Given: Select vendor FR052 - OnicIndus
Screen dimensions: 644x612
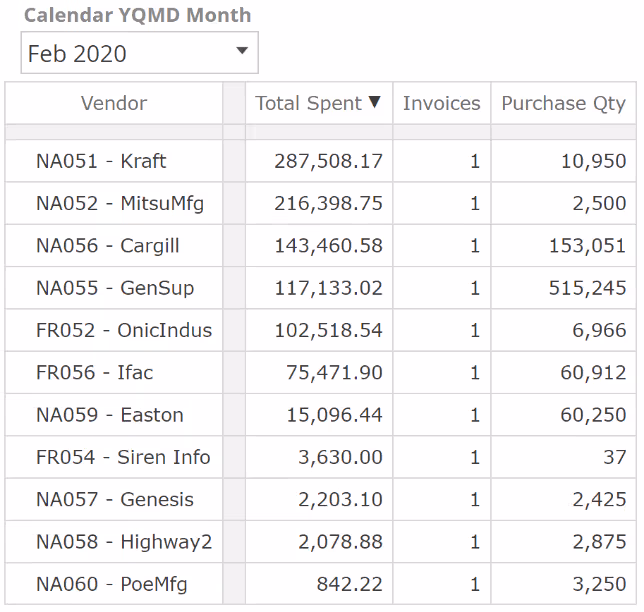Looking at the screenshot, I should [124, 330].
